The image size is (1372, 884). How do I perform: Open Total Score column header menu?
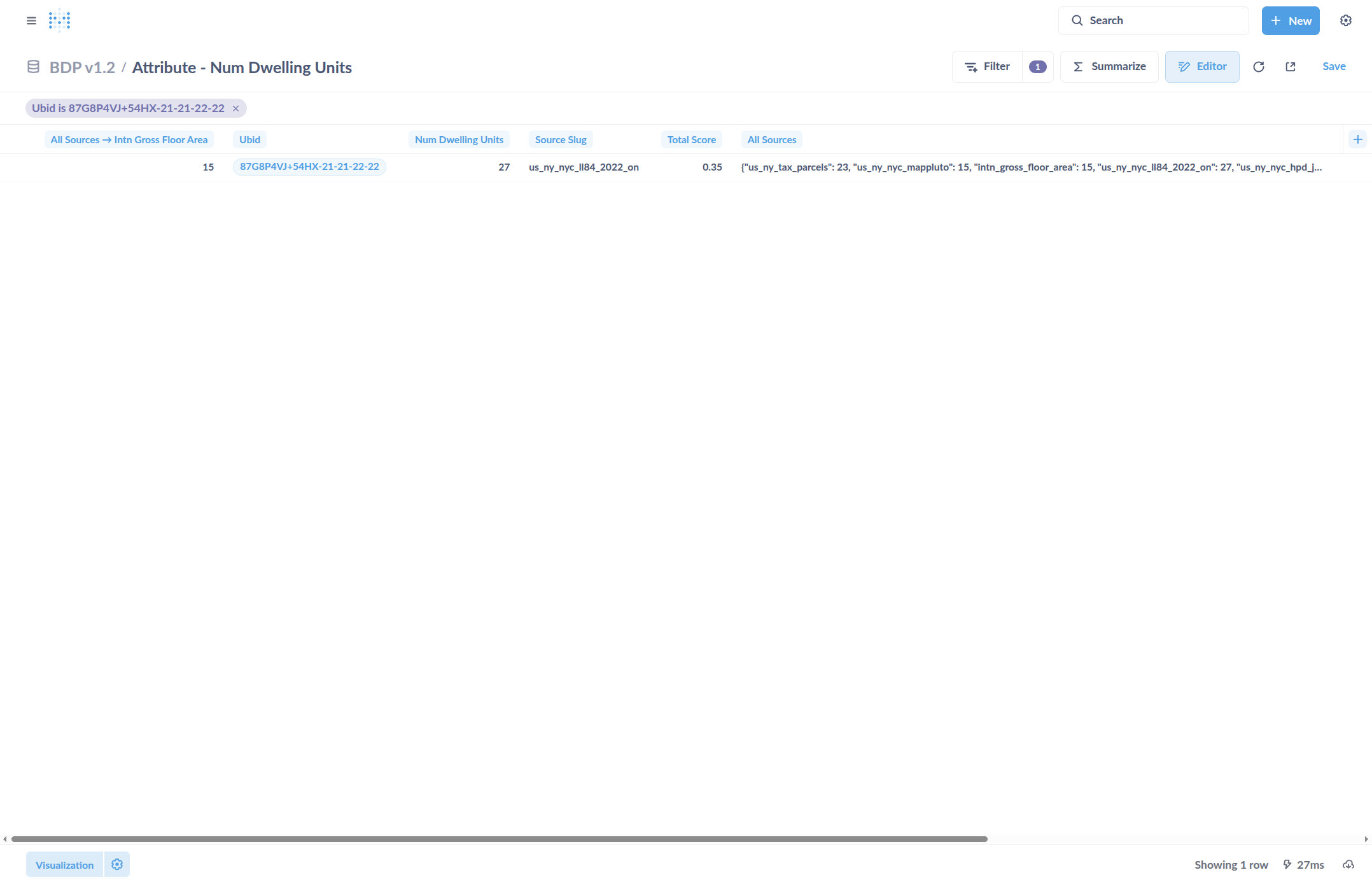click(x=691, y=139)
